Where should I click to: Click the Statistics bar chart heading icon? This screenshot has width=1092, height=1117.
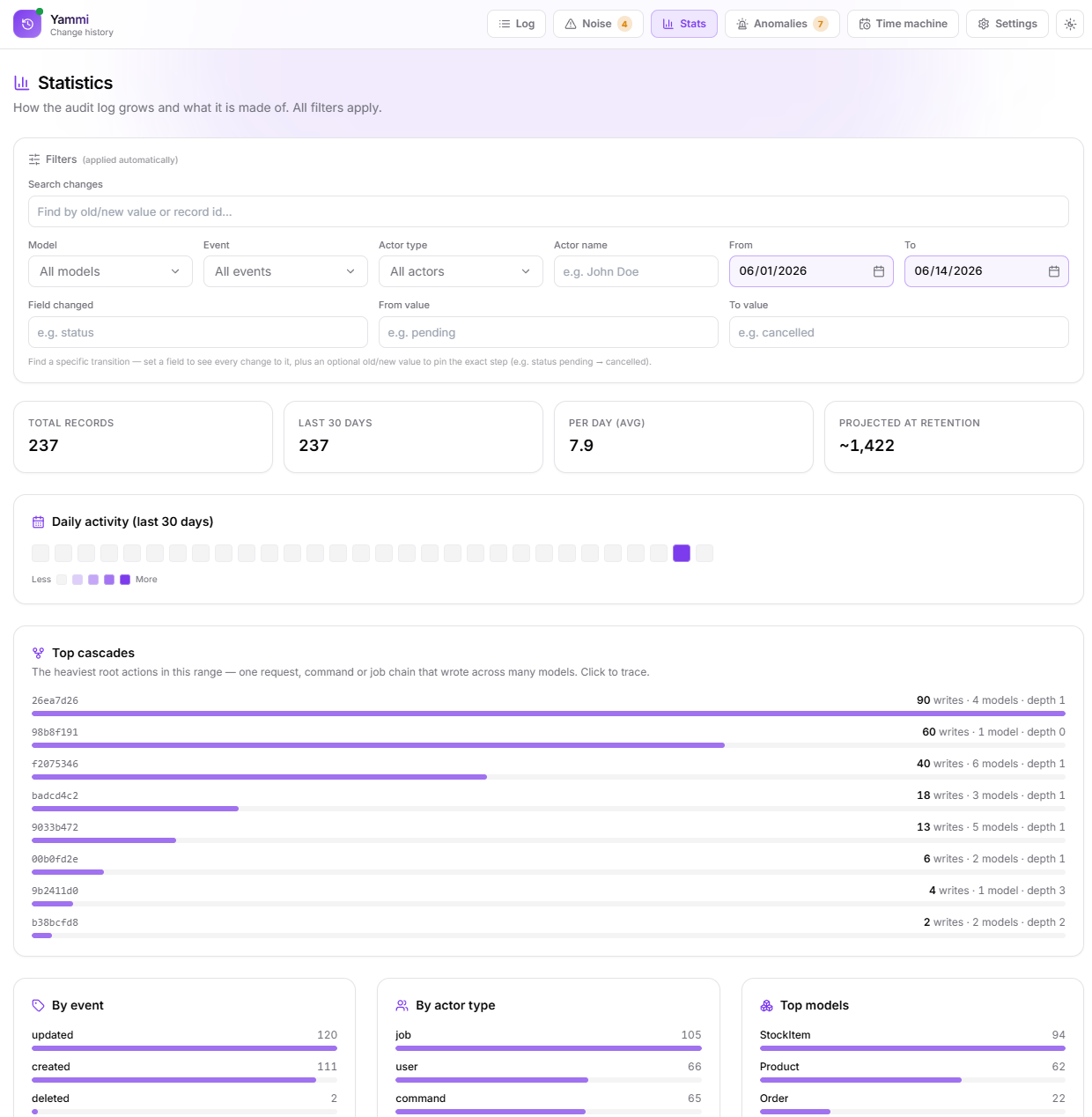tap(22, 83)
